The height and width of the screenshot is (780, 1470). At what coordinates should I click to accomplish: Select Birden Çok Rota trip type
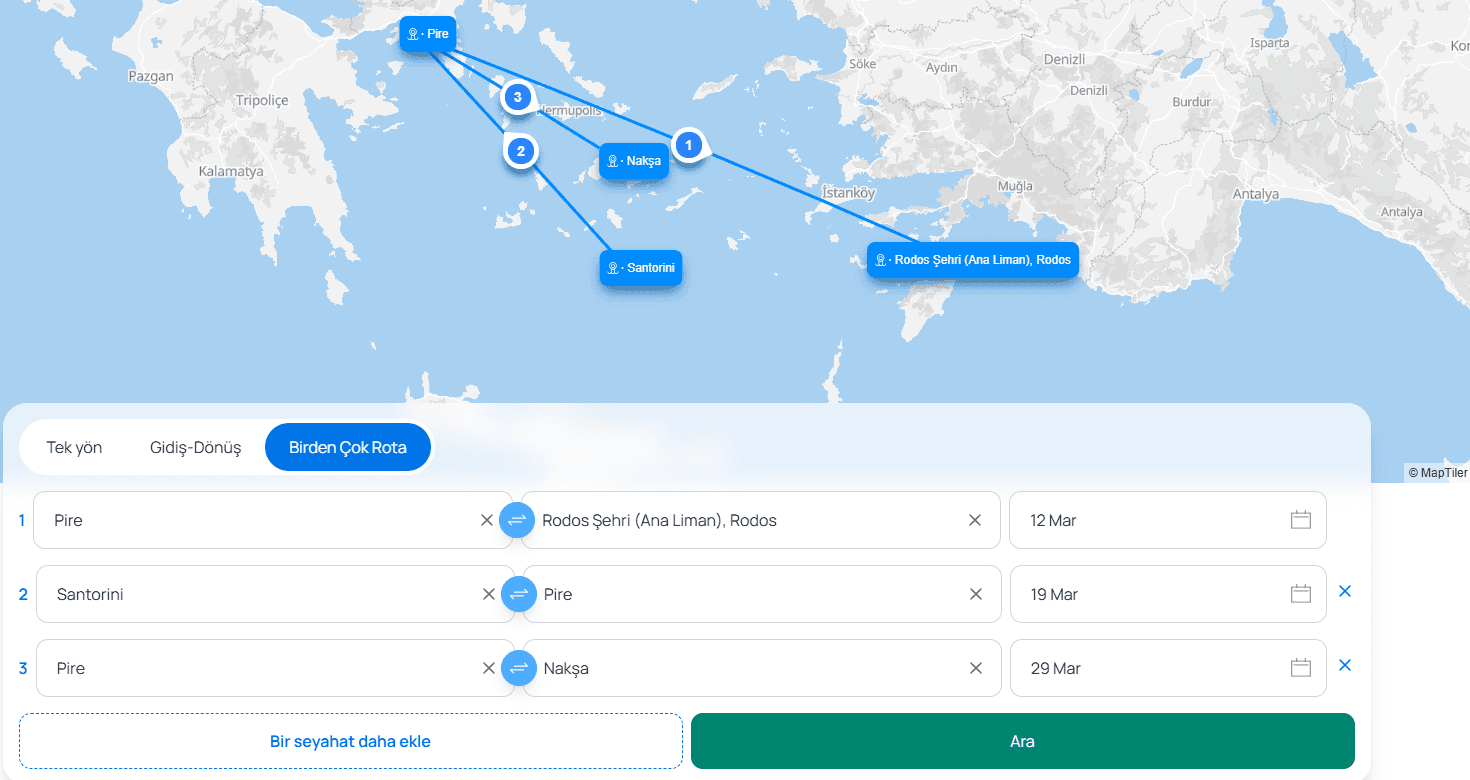348,447
